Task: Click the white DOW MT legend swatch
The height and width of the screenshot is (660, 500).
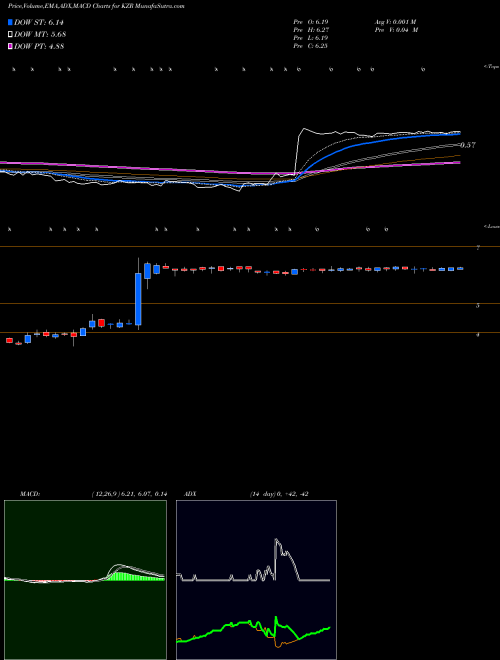Action: [10, 34]
